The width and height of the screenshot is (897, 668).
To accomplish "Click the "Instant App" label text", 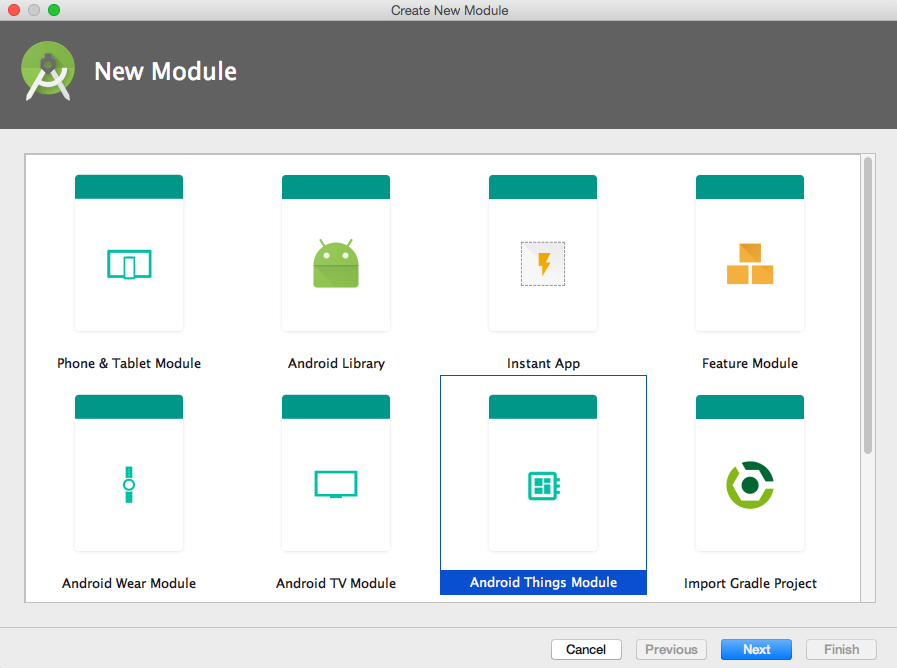I will [x=543, y=364].
